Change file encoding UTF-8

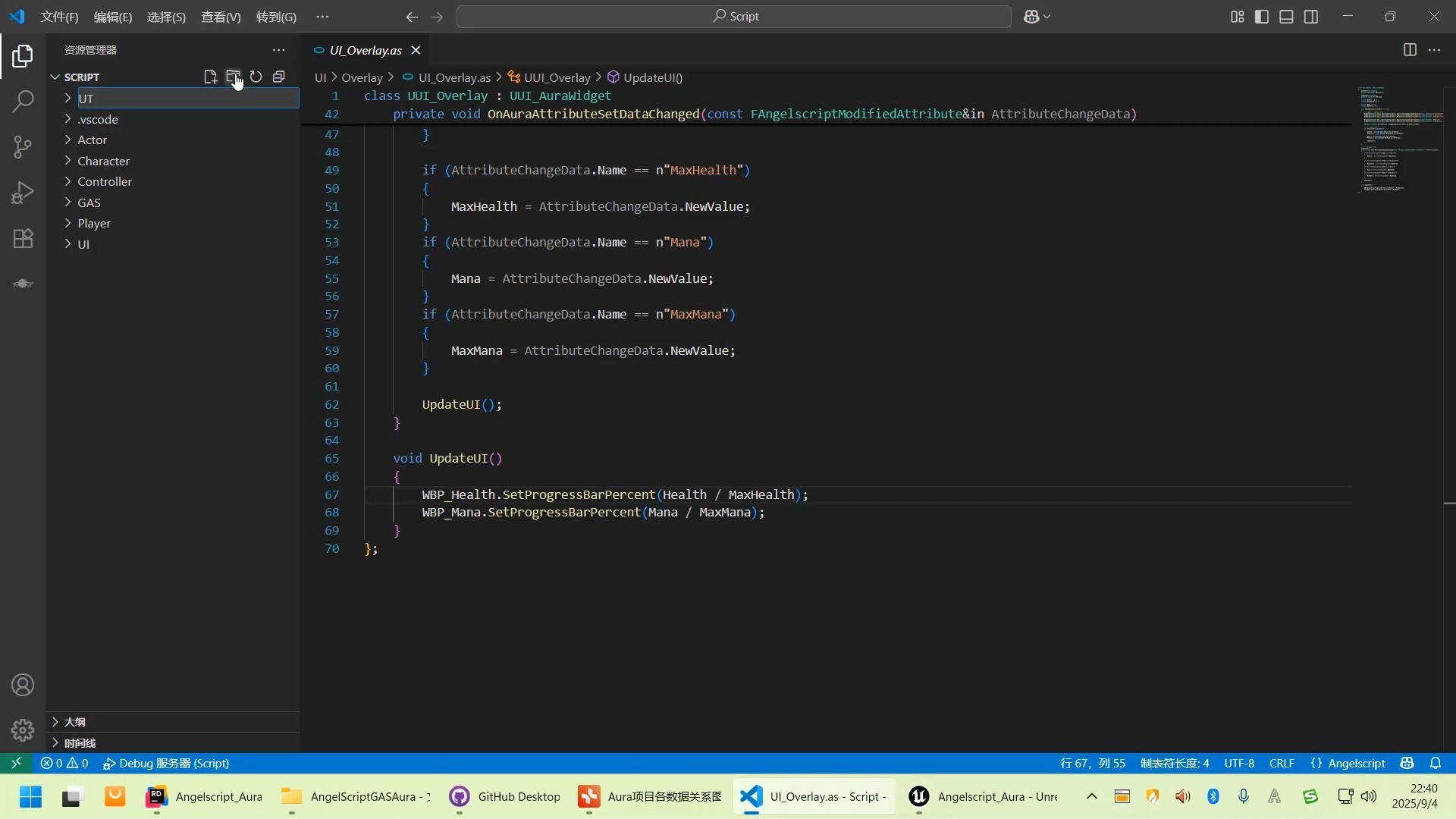pos(1239,764)
